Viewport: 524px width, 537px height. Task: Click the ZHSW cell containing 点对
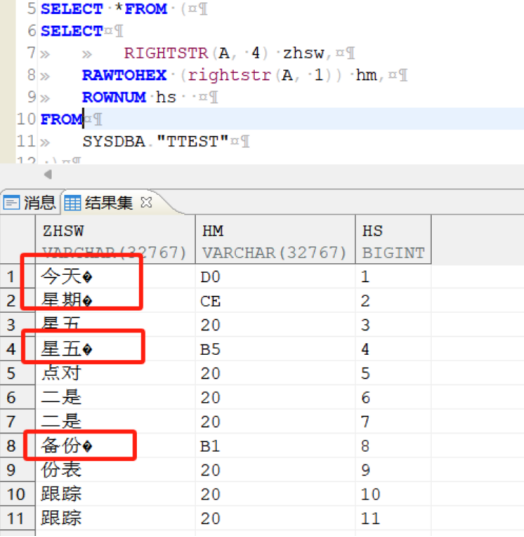[115, 373]
